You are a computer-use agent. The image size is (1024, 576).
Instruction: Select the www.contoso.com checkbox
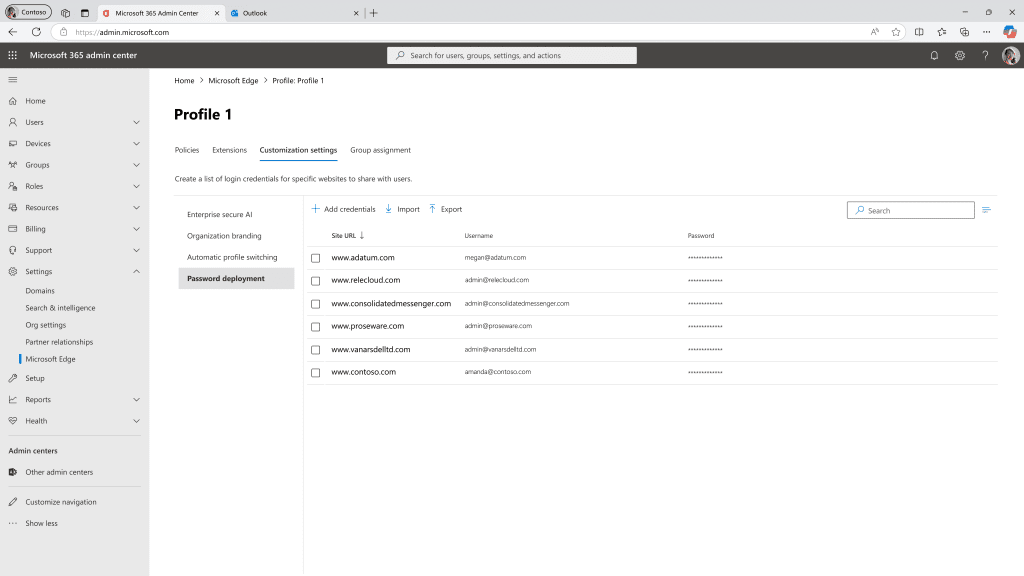point(315,373)
